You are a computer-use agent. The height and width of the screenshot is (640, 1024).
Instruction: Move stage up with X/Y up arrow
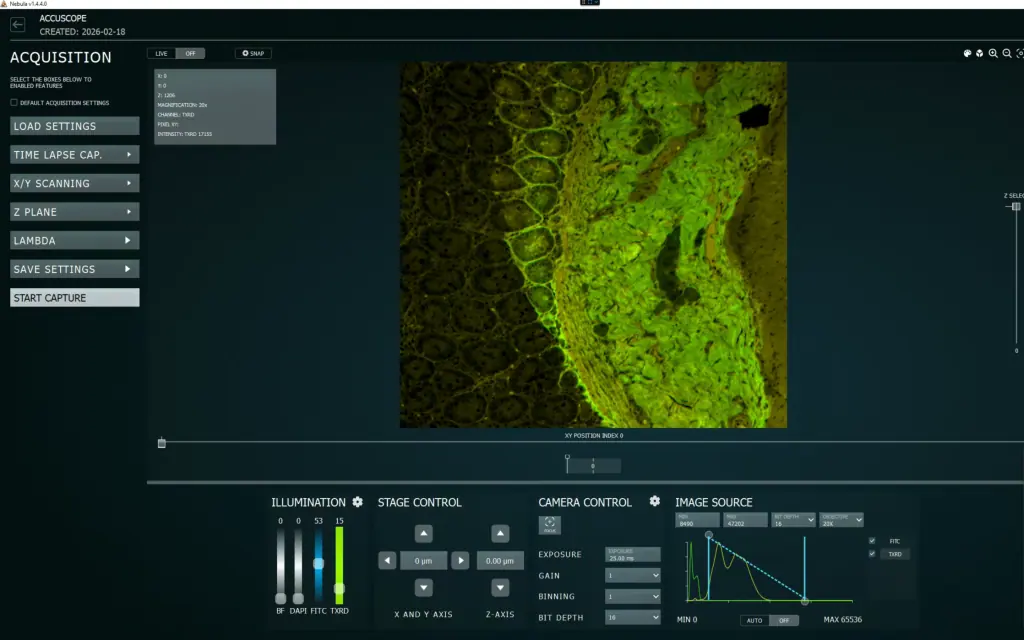pos(423,534)
